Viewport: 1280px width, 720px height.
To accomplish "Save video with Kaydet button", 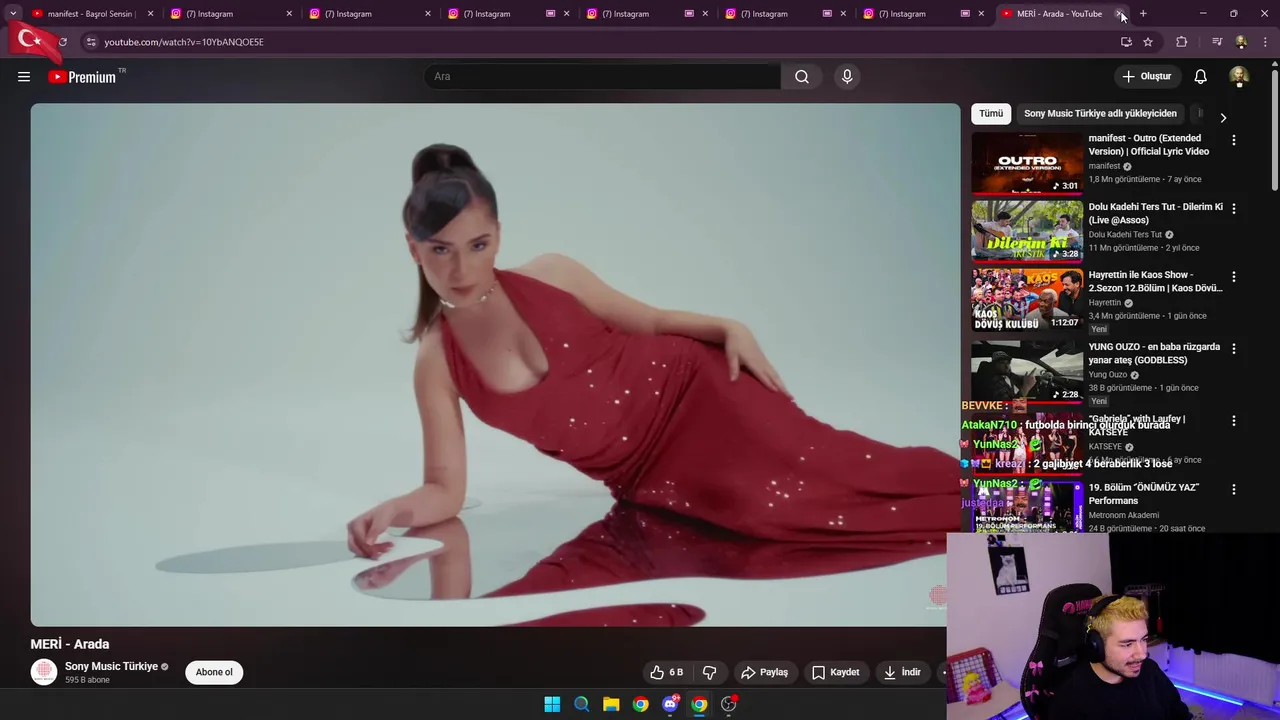I will pyautogui.click(x=835, y=672).
